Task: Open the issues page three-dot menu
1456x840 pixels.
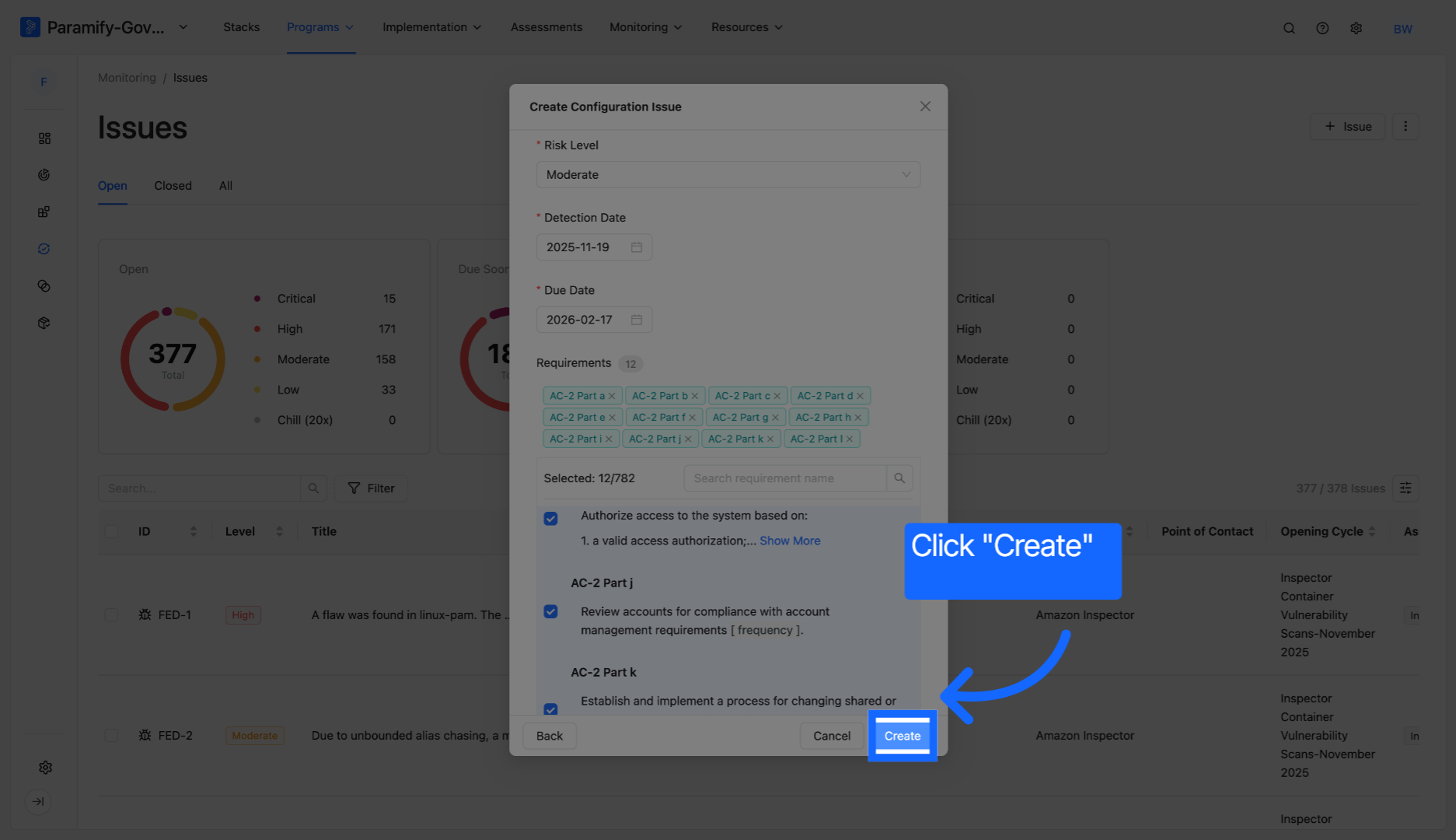Action: pyautogui.click(x=1405, y=127)
